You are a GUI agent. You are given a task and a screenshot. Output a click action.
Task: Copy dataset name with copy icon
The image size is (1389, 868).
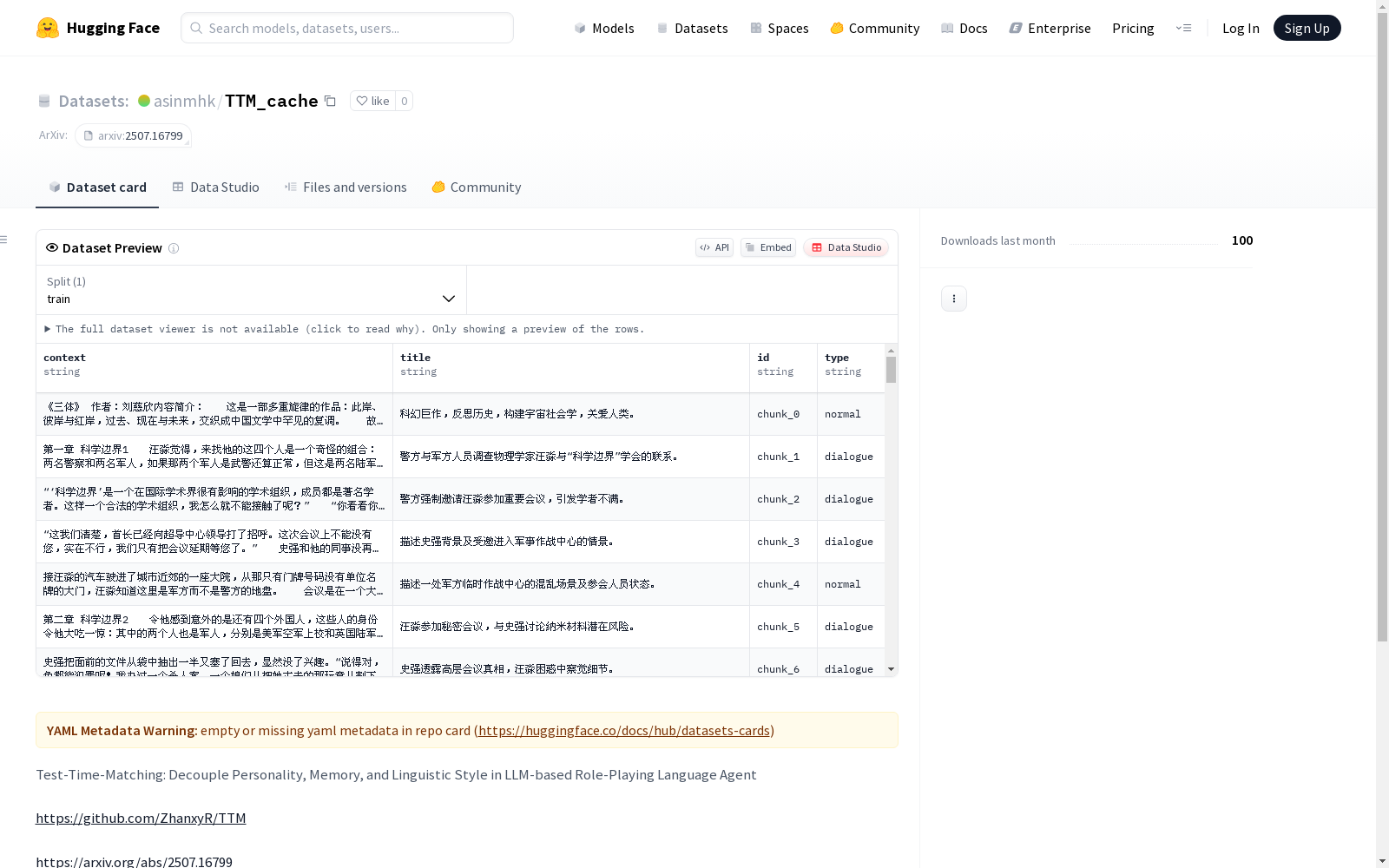pyautogui.click(x=330, y=101)
